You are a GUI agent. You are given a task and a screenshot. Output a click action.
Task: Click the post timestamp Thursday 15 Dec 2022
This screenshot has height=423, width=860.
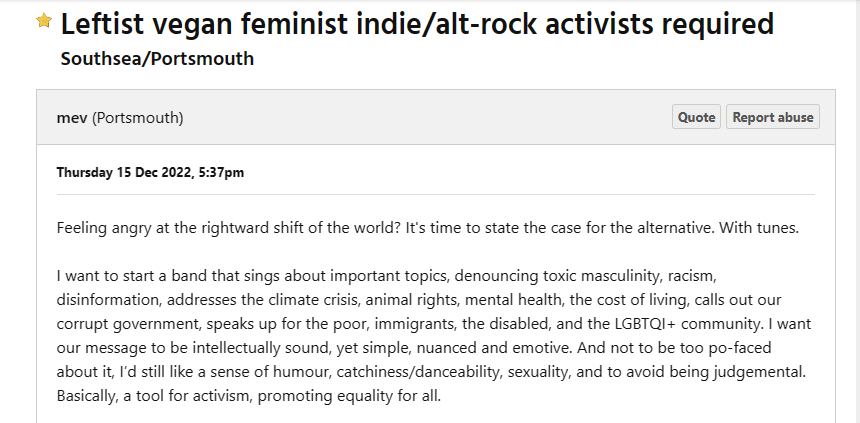point(150,172)
